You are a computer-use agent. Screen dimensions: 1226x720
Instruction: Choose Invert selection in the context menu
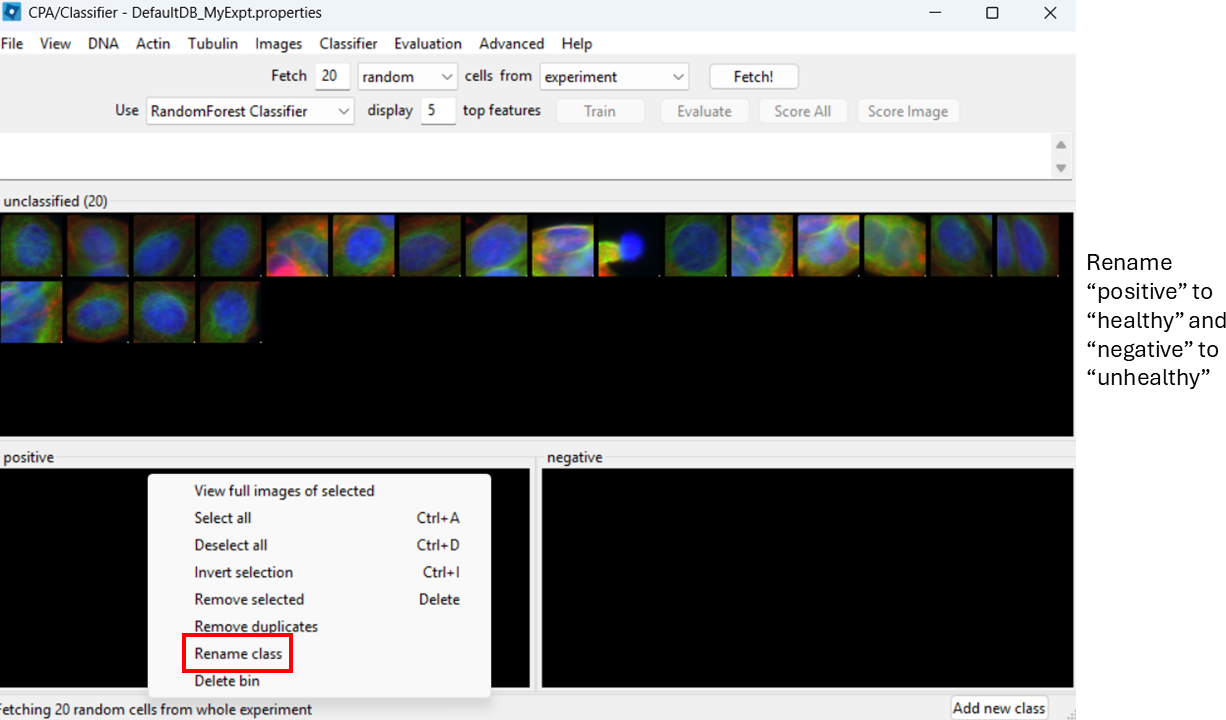point(243,572)
